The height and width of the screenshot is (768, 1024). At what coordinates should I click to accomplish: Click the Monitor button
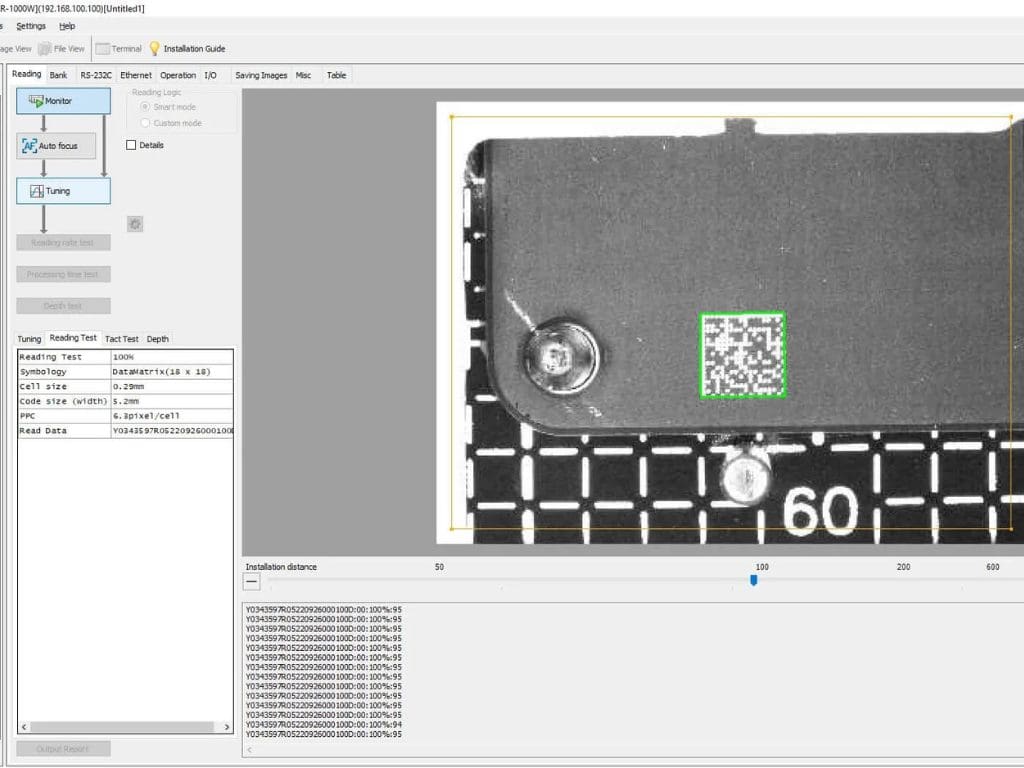pyautogui.click(x=63, y=101)
